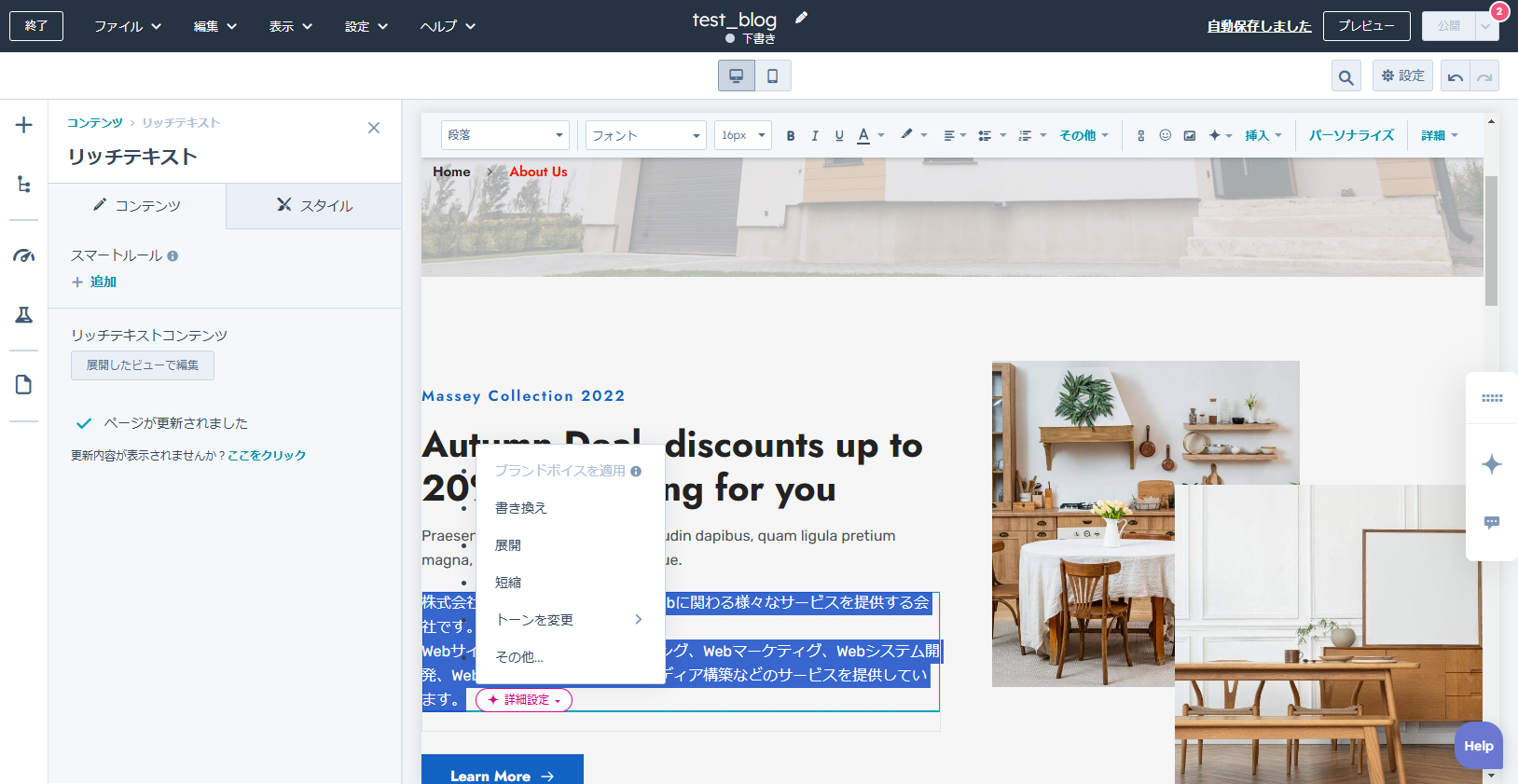Open the フォント font dropdown
1518x784 pixels.
pyautogui.click(x=645, y=135)
